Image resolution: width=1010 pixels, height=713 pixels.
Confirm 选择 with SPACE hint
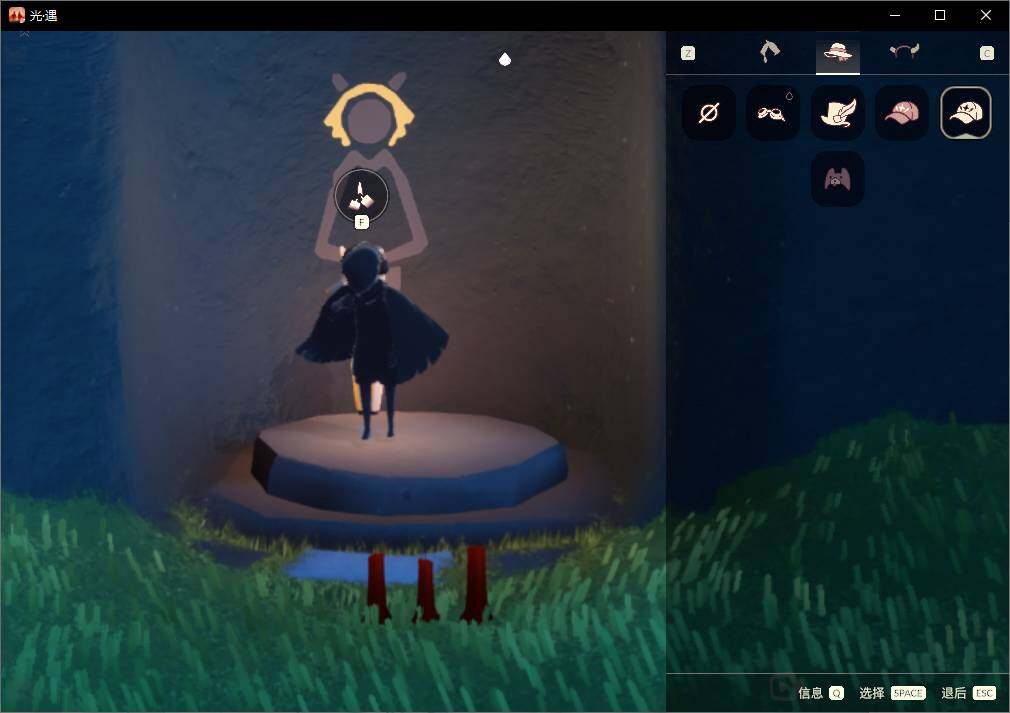(892, 693)
